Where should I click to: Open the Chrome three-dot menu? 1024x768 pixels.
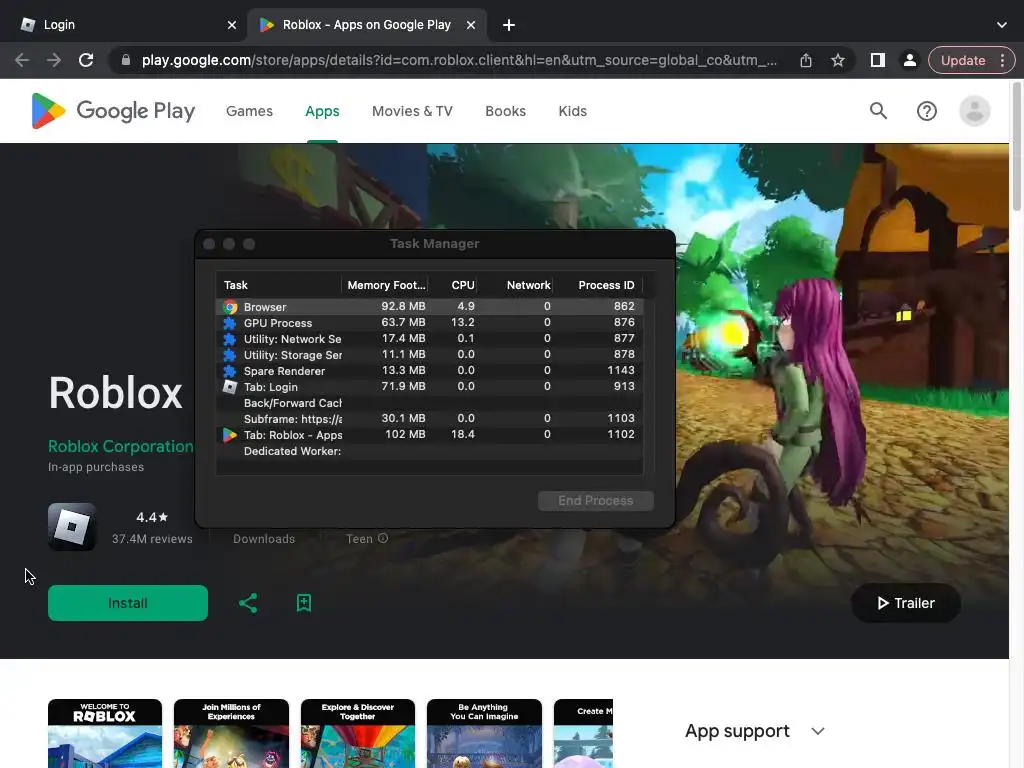(x=1002, y=60)
